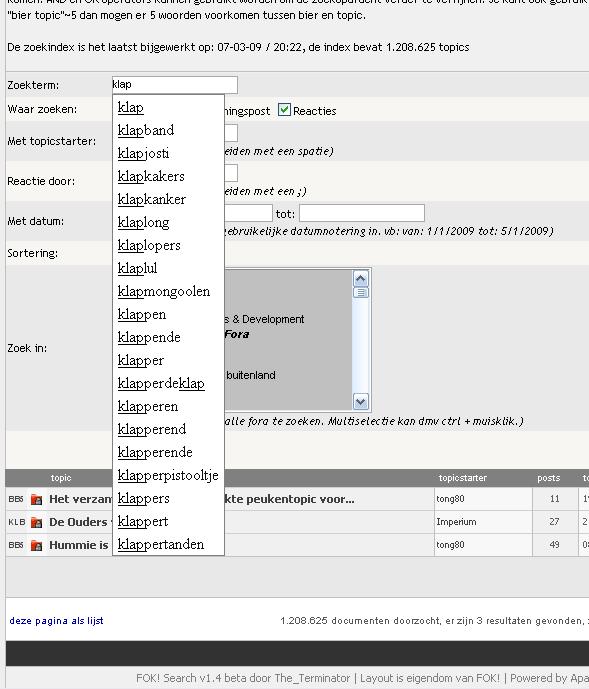
Task: Click post count 49
Action: click(554, 544)
